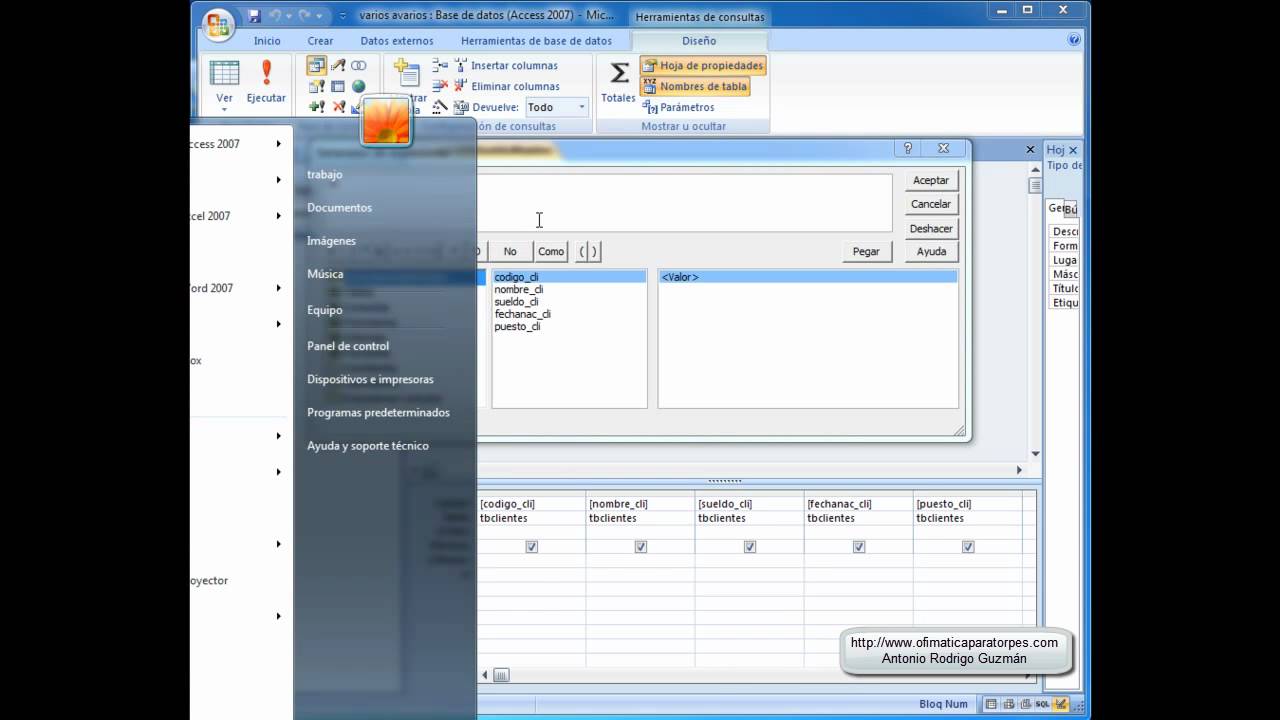The height and width of the screenshot is (720, 1280).
Task: Open Dispositivos e impresoras
Action: click(x=370, y=380)
